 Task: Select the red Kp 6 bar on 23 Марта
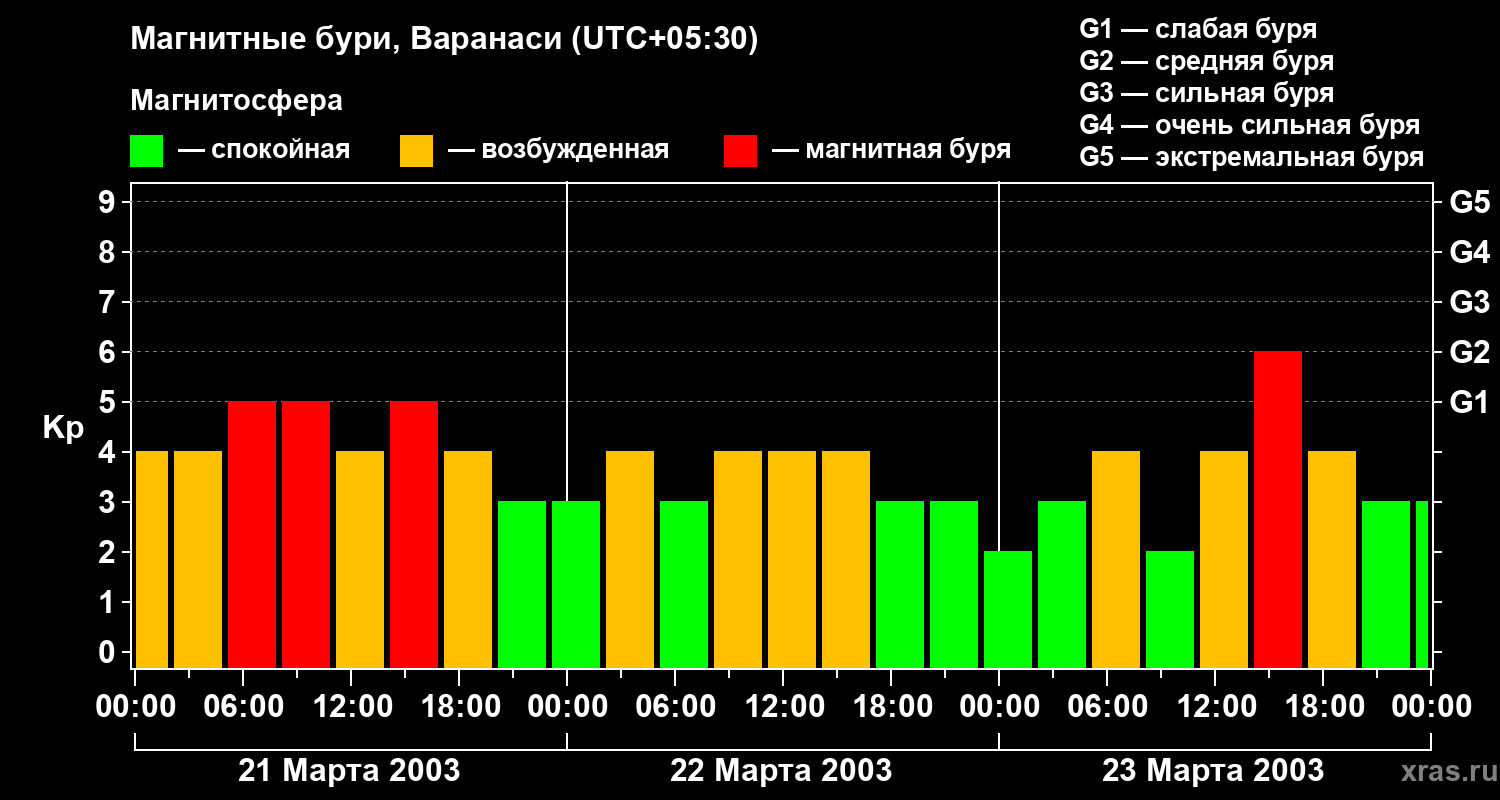point(1278,509)
